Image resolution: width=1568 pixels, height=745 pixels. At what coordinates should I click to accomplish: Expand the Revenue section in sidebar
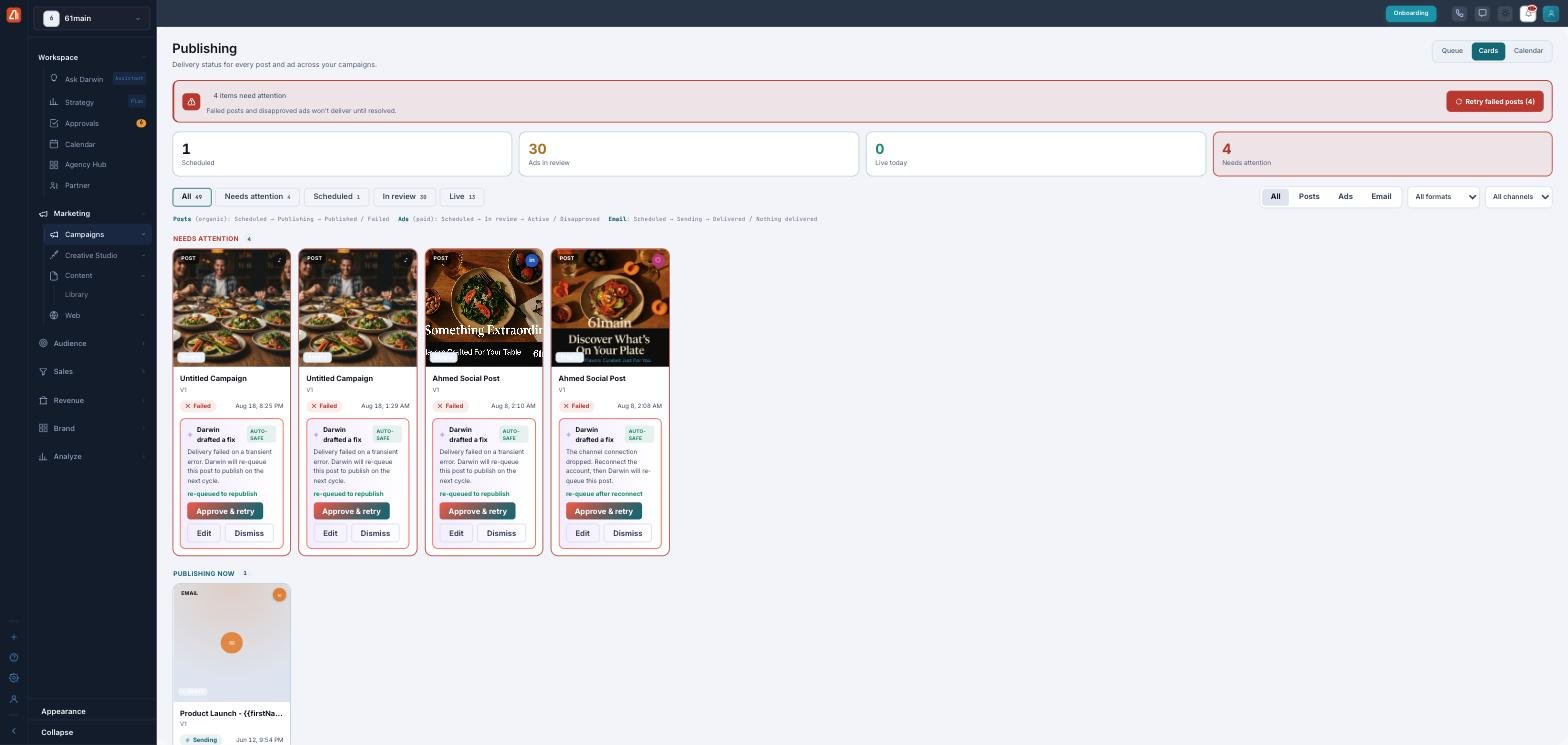[x=92, y=400]
